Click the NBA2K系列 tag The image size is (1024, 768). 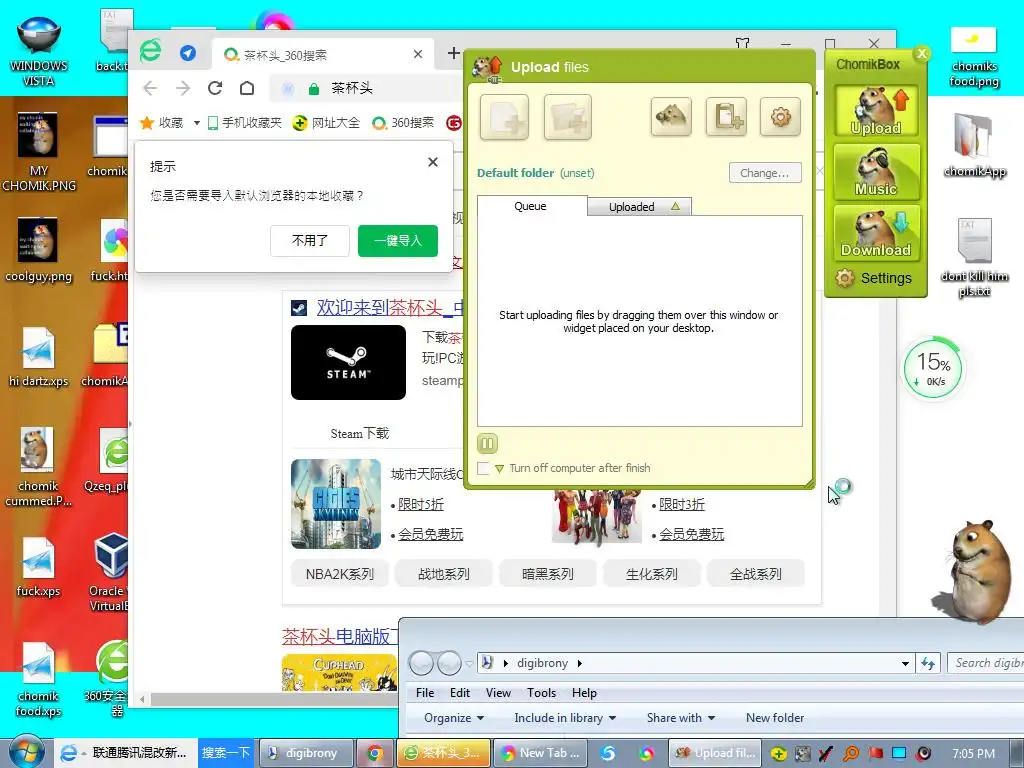[x=340, y=574]
